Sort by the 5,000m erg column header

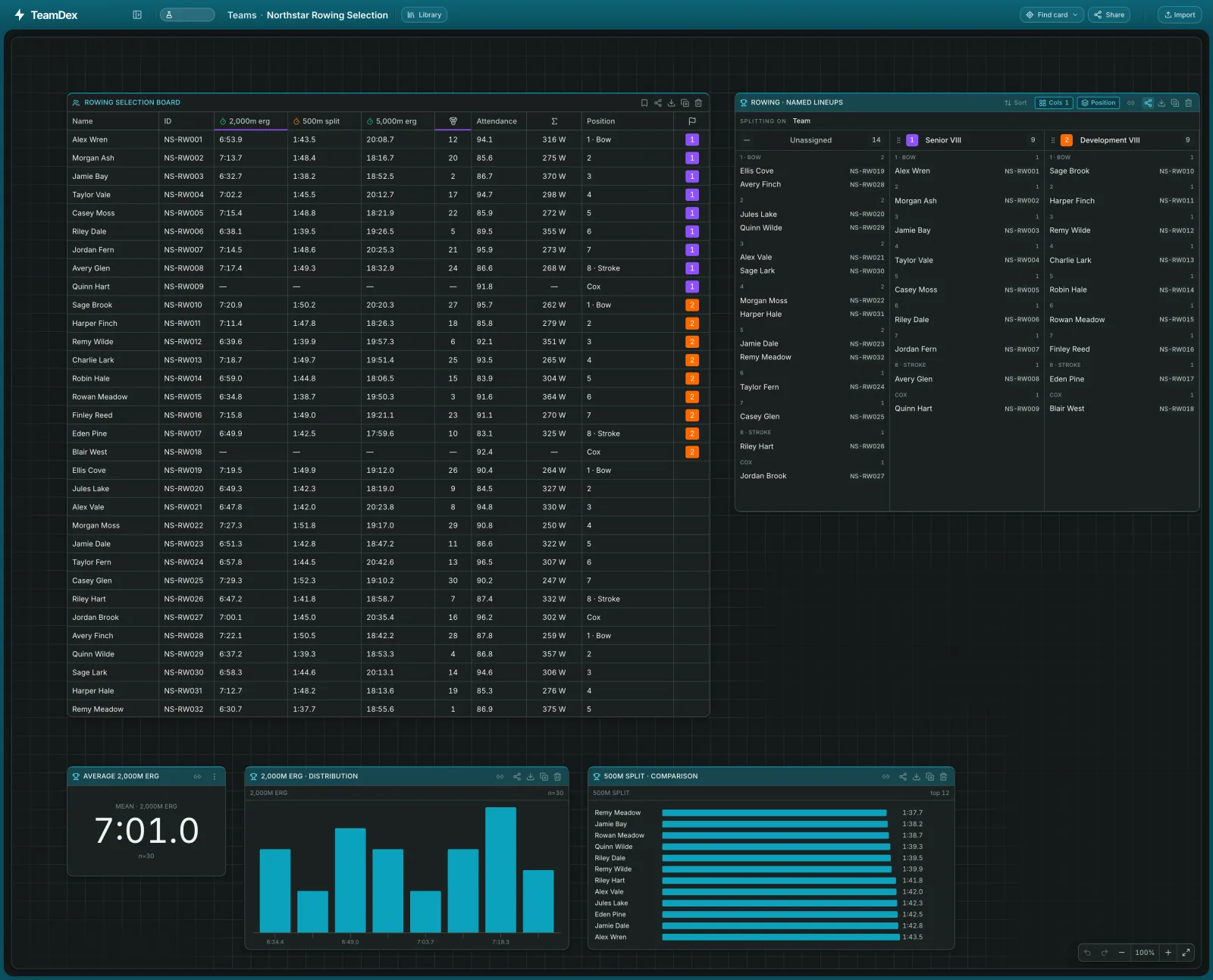coord(398,121)
